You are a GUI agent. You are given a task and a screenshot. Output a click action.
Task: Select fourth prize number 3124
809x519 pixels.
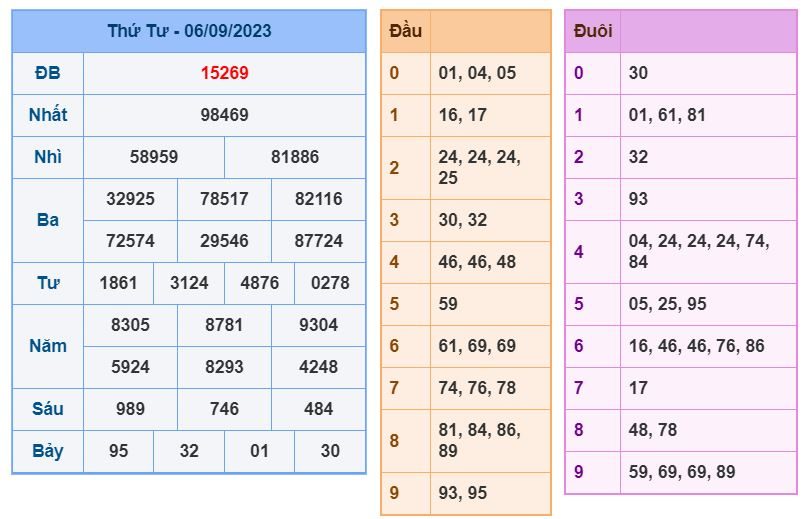point(189,283)
